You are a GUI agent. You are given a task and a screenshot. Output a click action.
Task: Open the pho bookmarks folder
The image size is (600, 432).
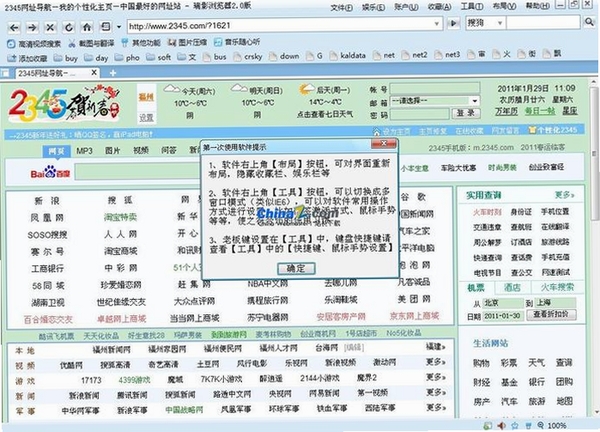click(x=127, y=58)
